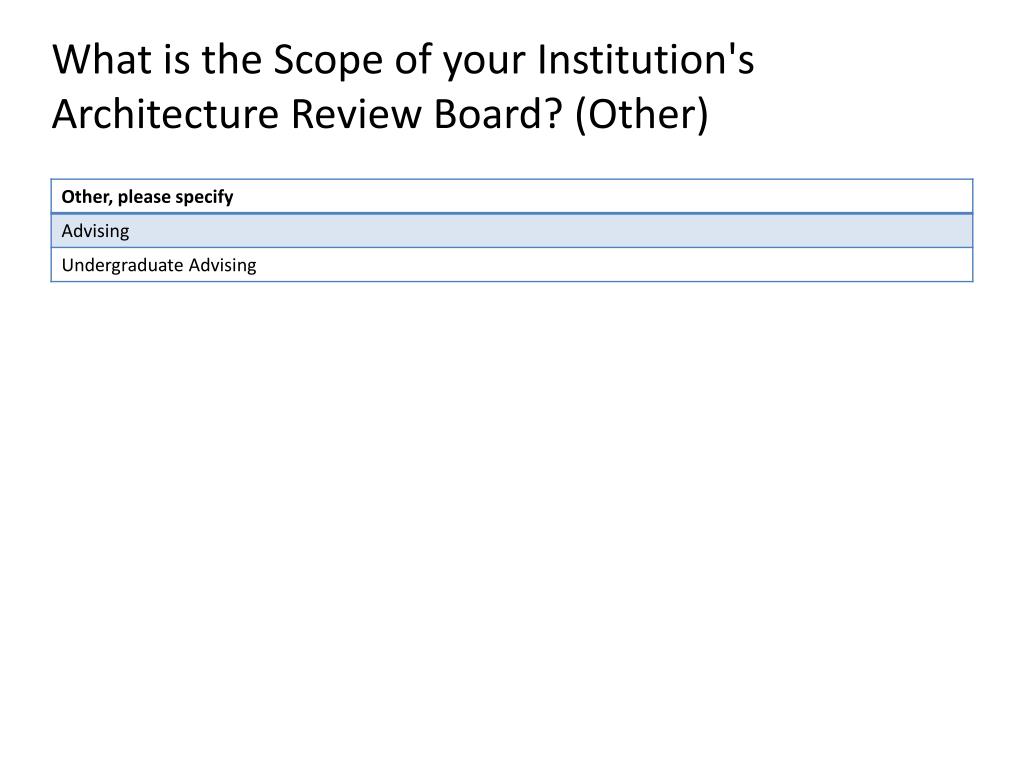Click "(Other)" at the end of the title

point(642,116)
